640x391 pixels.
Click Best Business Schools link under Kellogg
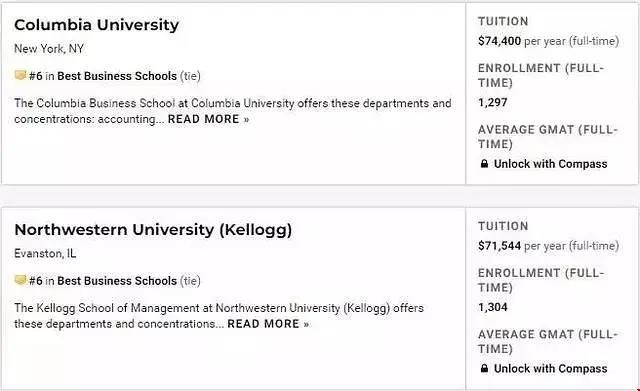(117, 281)
